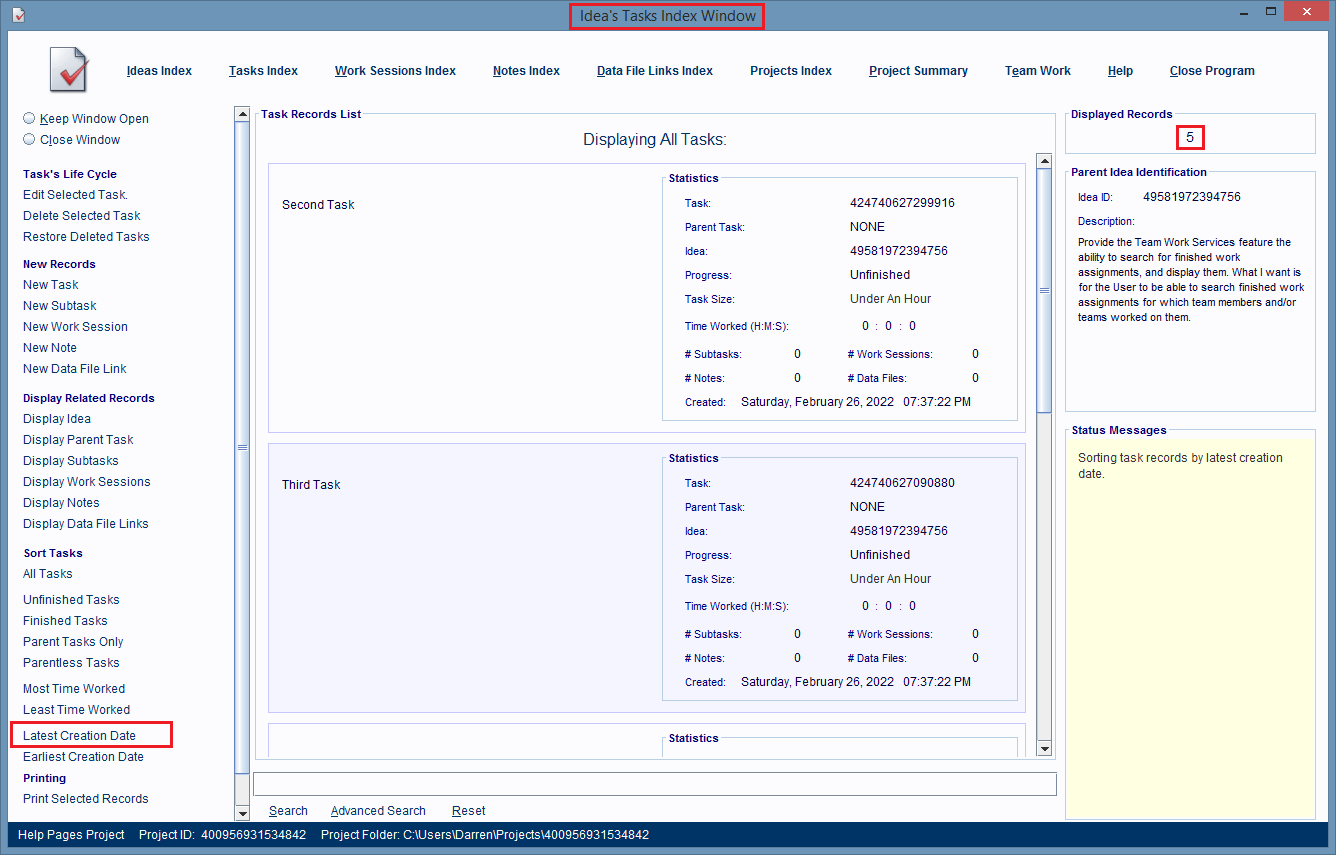The width and height of the screenshot is (1336, 855).
Task: Open Advanced Search
Action: coord(378,811)
